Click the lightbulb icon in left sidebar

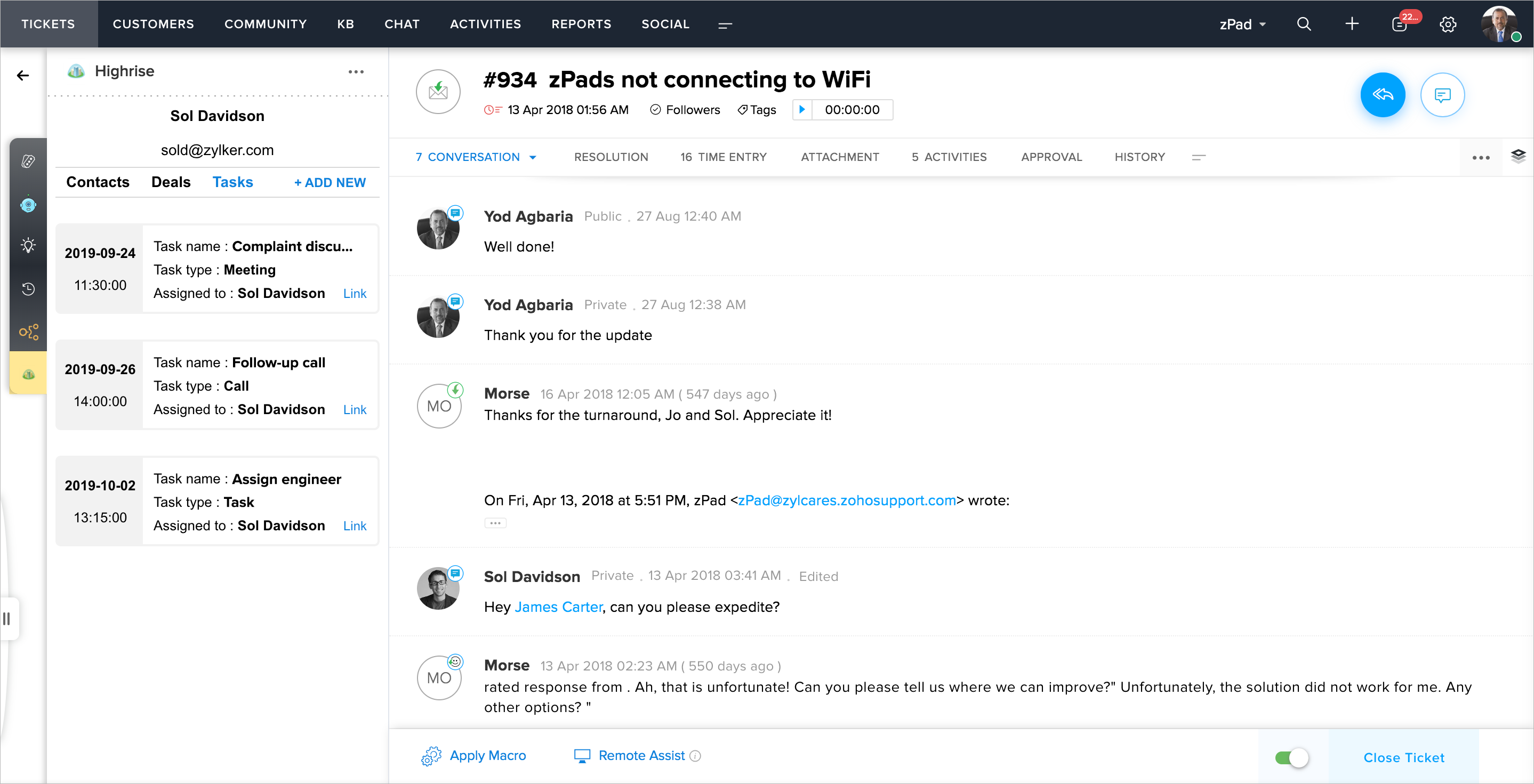[28, 246]
